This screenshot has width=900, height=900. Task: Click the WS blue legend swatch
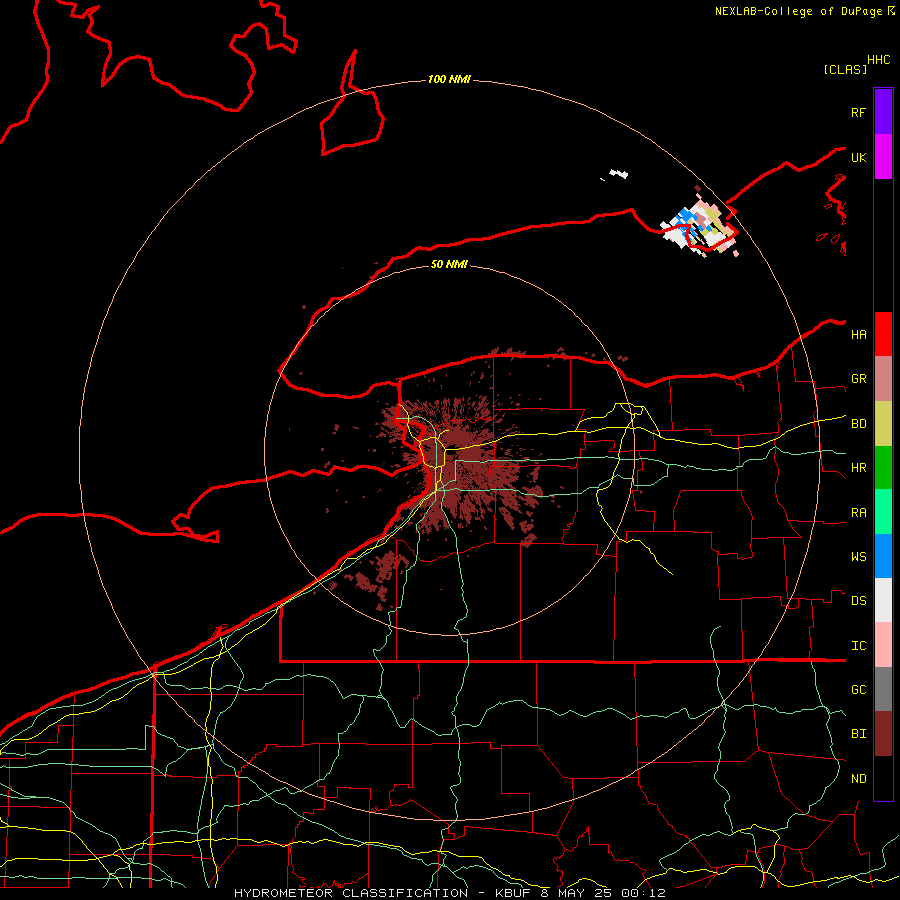tap(883, 556)
